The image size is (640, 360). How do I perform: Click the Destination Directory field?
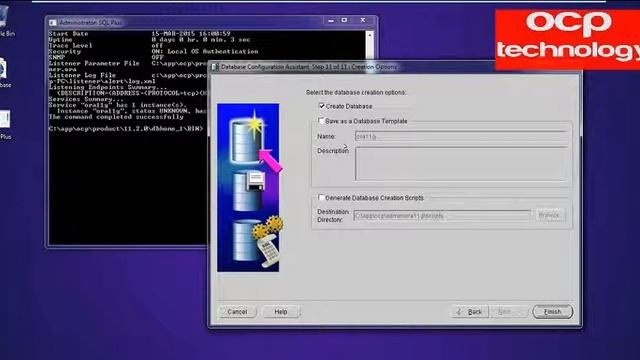pos(442,216)
